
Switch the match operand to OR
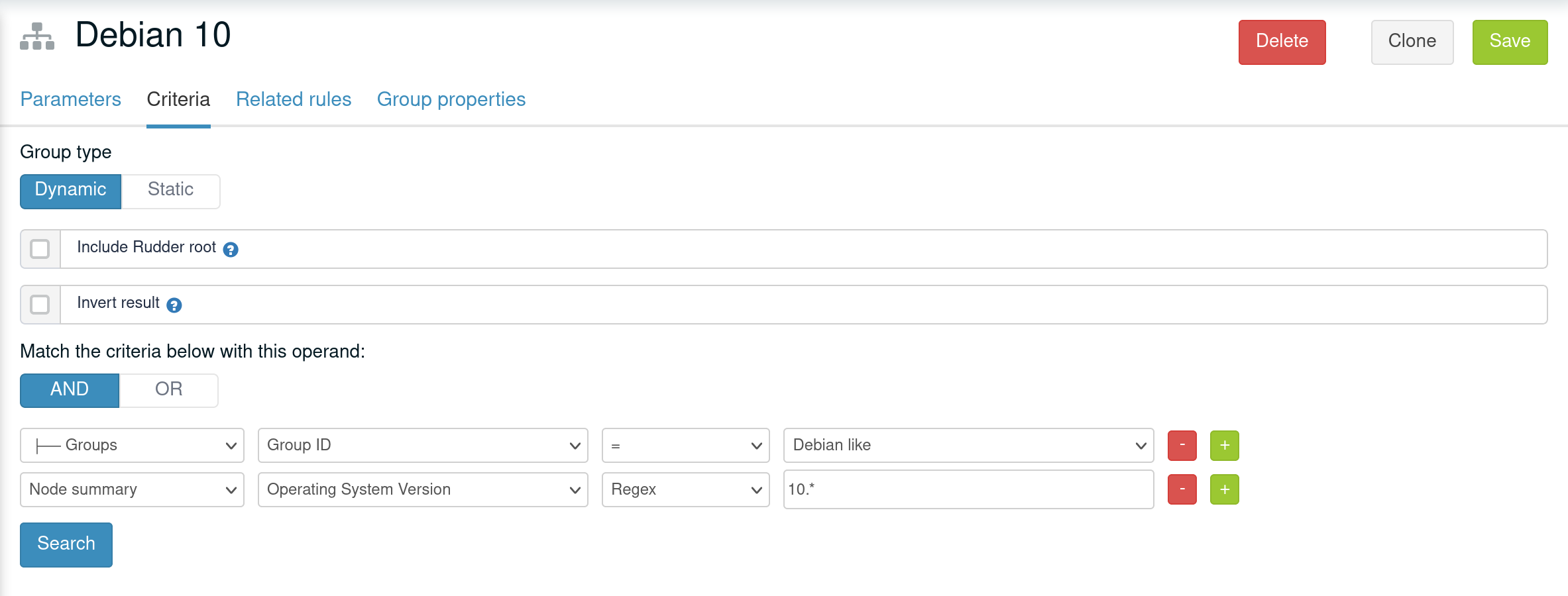click(x=168, y=390)
